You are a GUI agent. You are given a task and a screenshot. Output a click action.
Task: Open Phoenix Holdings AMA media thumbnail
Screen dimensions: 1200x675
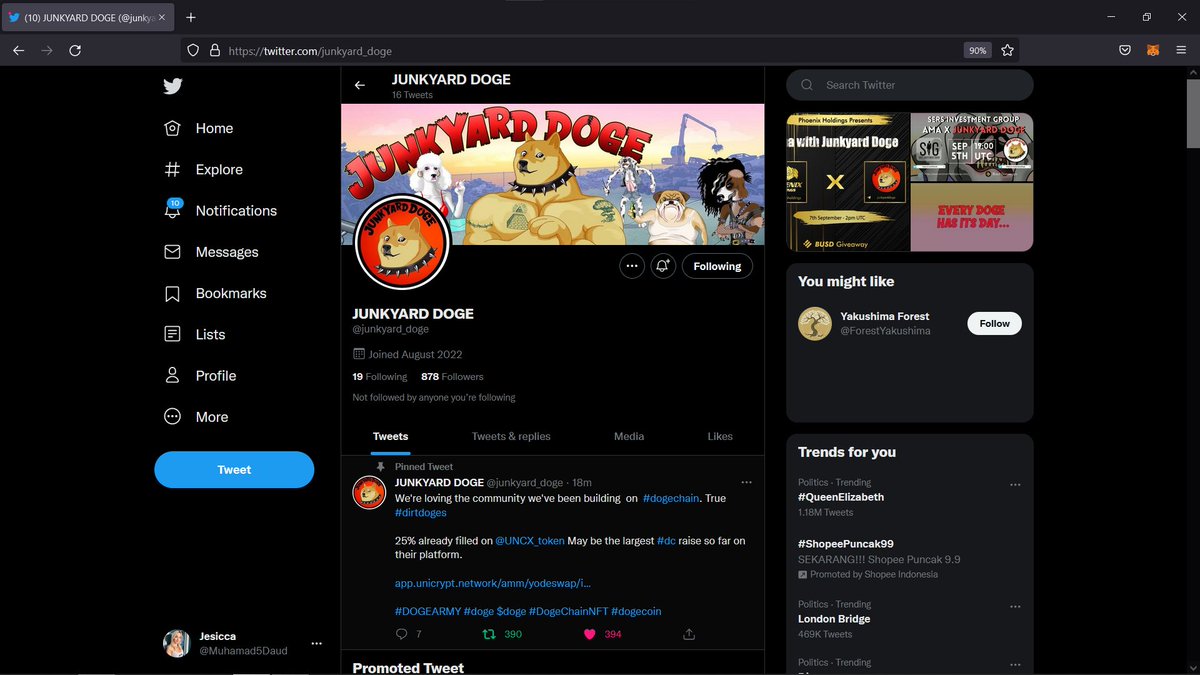point(848,182)
